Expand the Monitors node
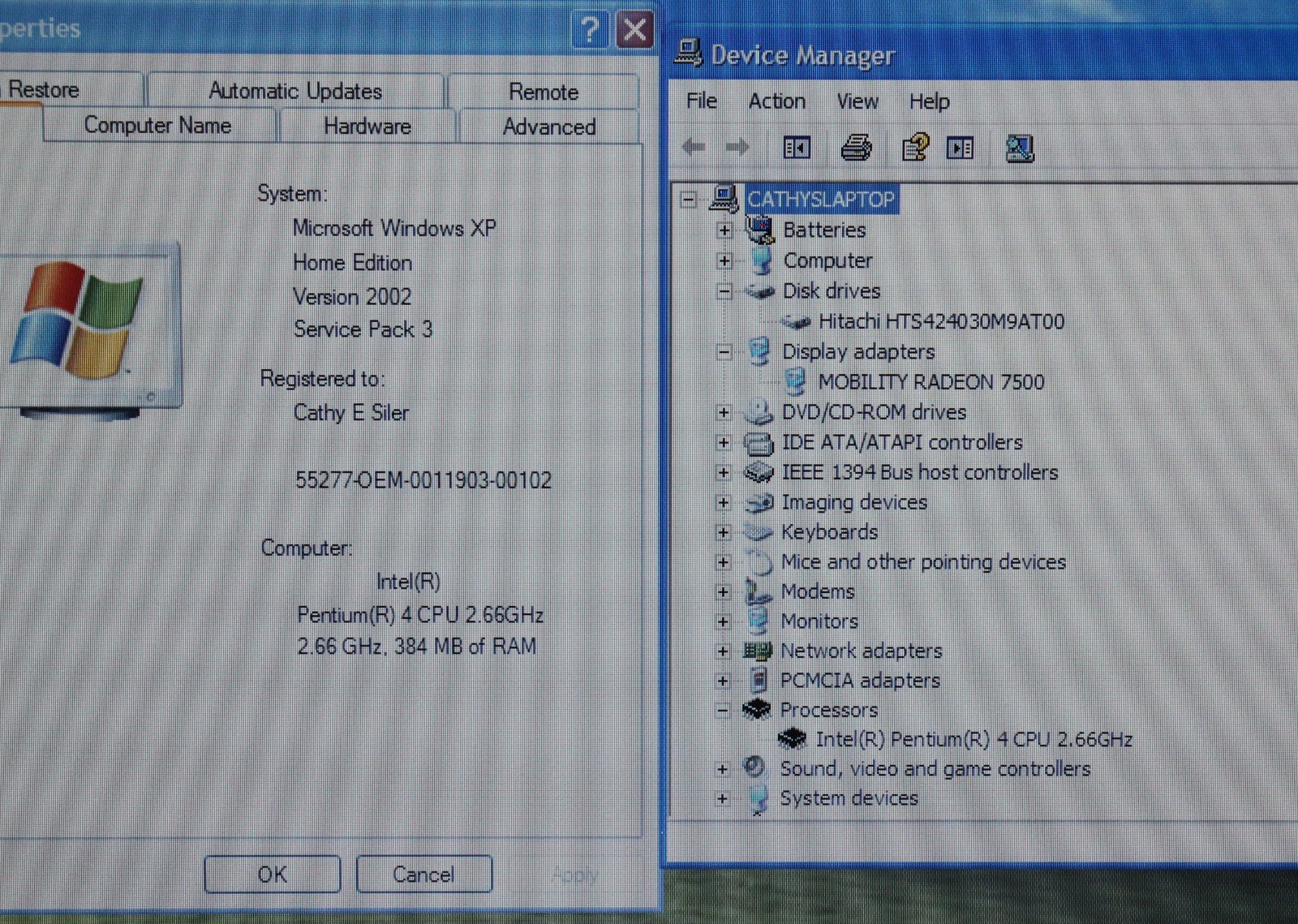 point(723,621)
